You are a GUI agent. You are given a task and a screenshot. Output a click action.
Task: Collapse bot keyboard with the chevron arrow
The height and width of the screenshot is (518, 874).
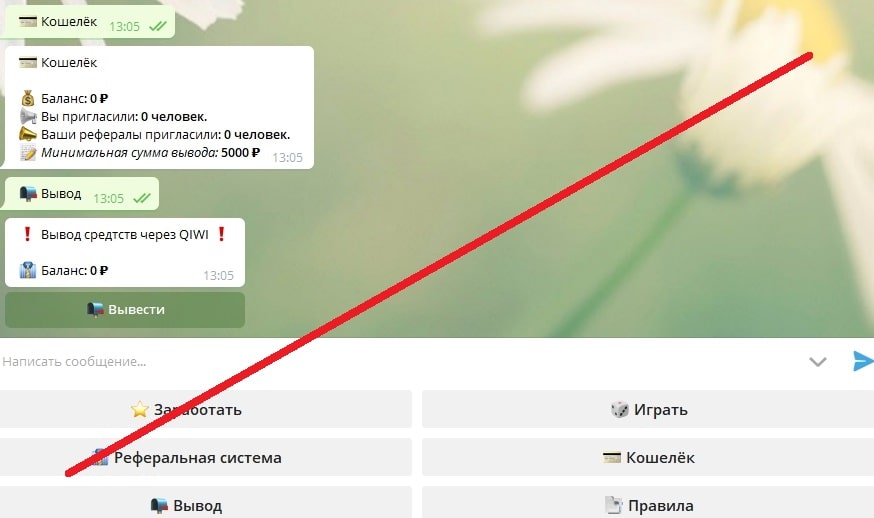pos(817,362)
